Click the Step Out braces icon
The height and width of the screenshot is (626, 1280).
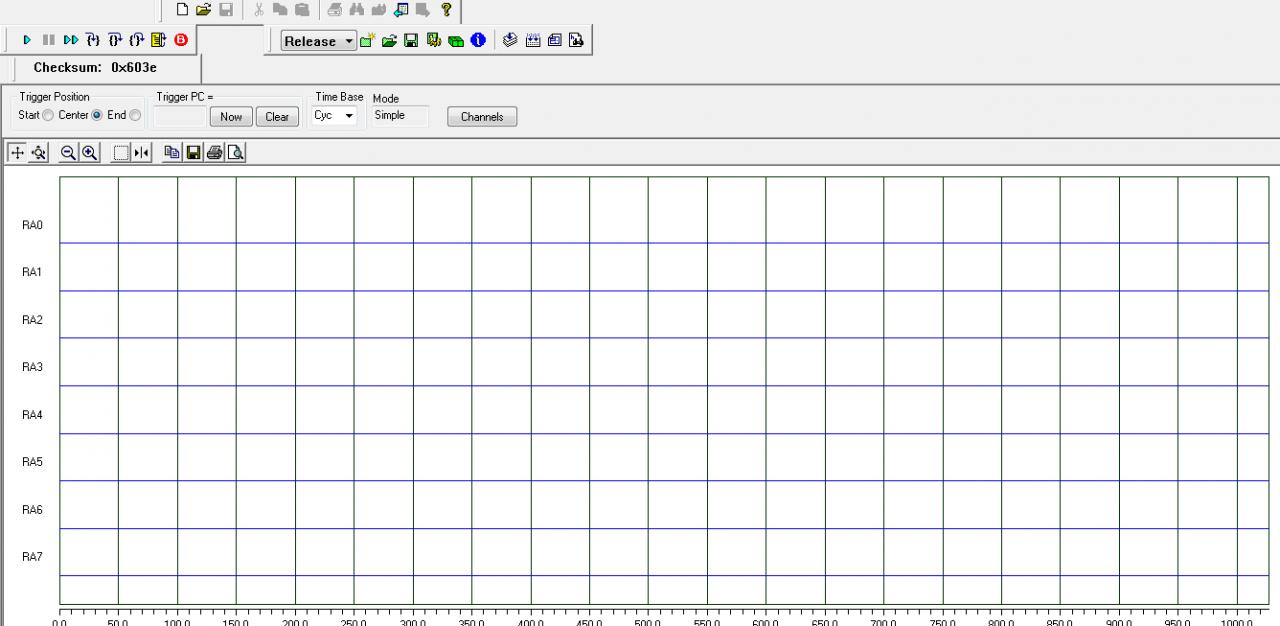[x=137, y=40]
